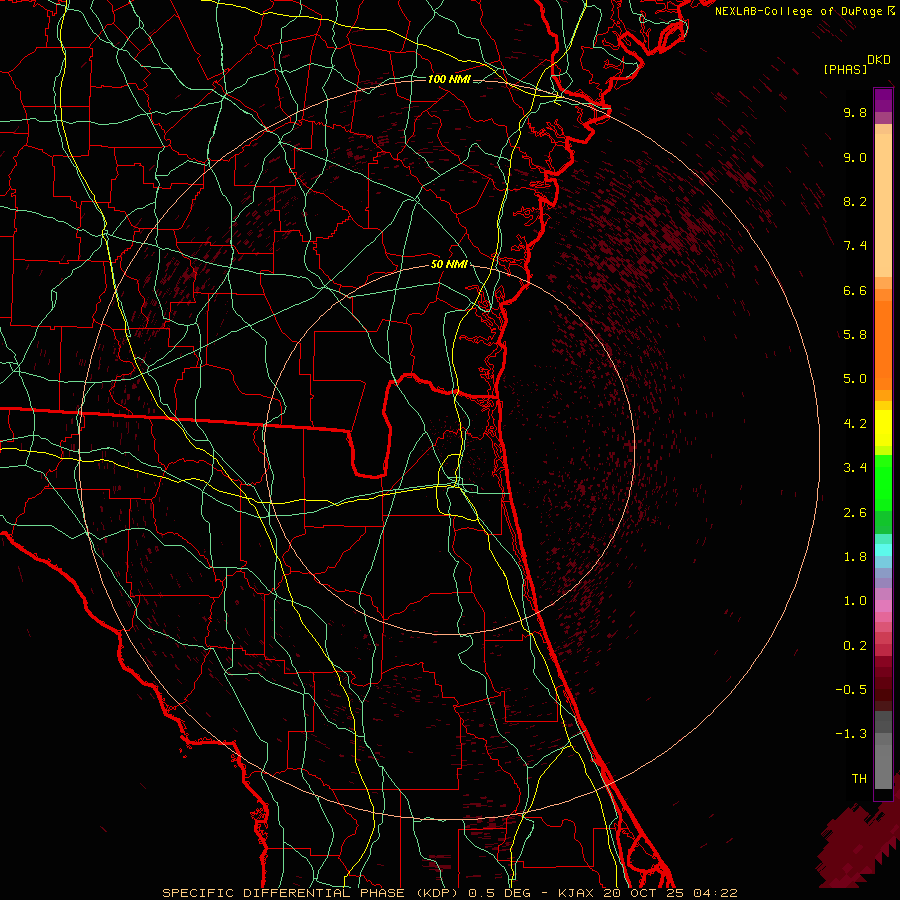The image size is (900, 900).
Task: Click the KJAX radar site identifier
Action: [x=577, y=893]
